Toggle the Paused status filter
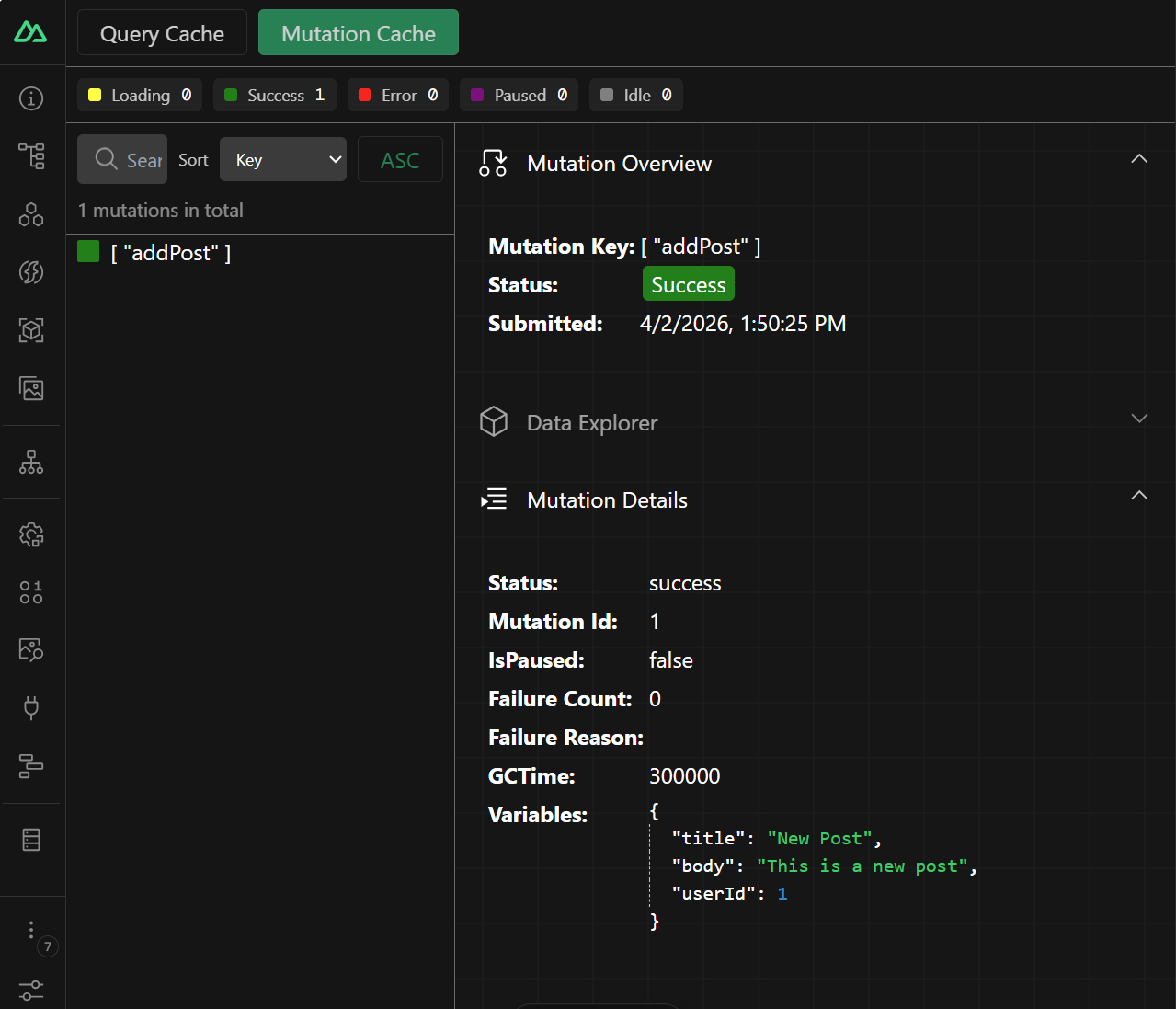1176x1009 pixels. point(519,95)
